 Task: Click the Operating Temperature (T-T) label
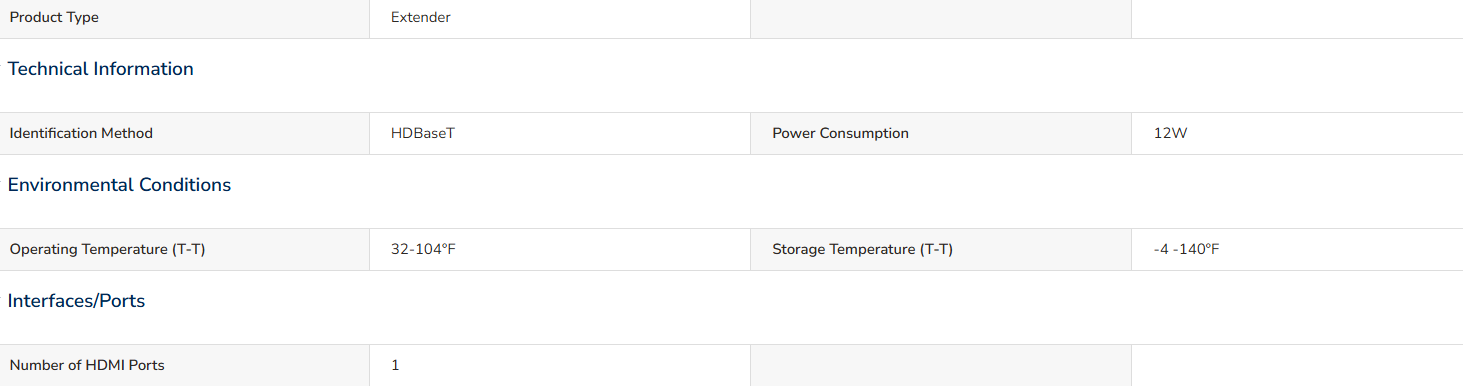[x=107, y=249]
